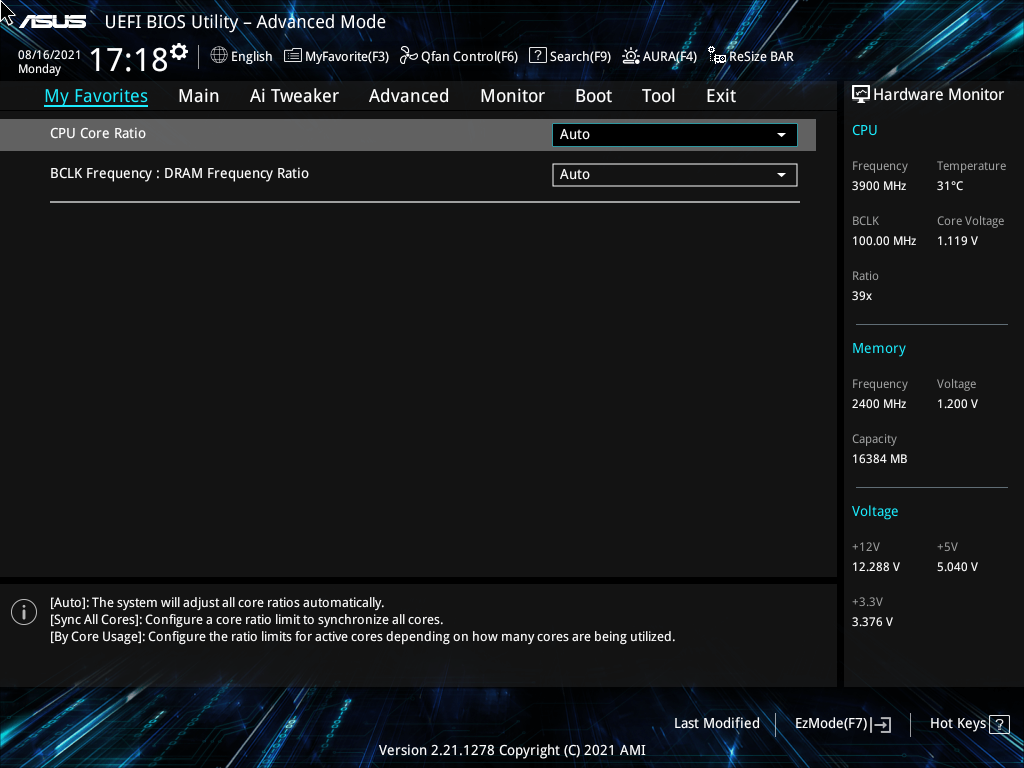Click the BCLK value 100.00 MHz
Viewport: 1024px width, 768px height.
click(x=884, y=240)
